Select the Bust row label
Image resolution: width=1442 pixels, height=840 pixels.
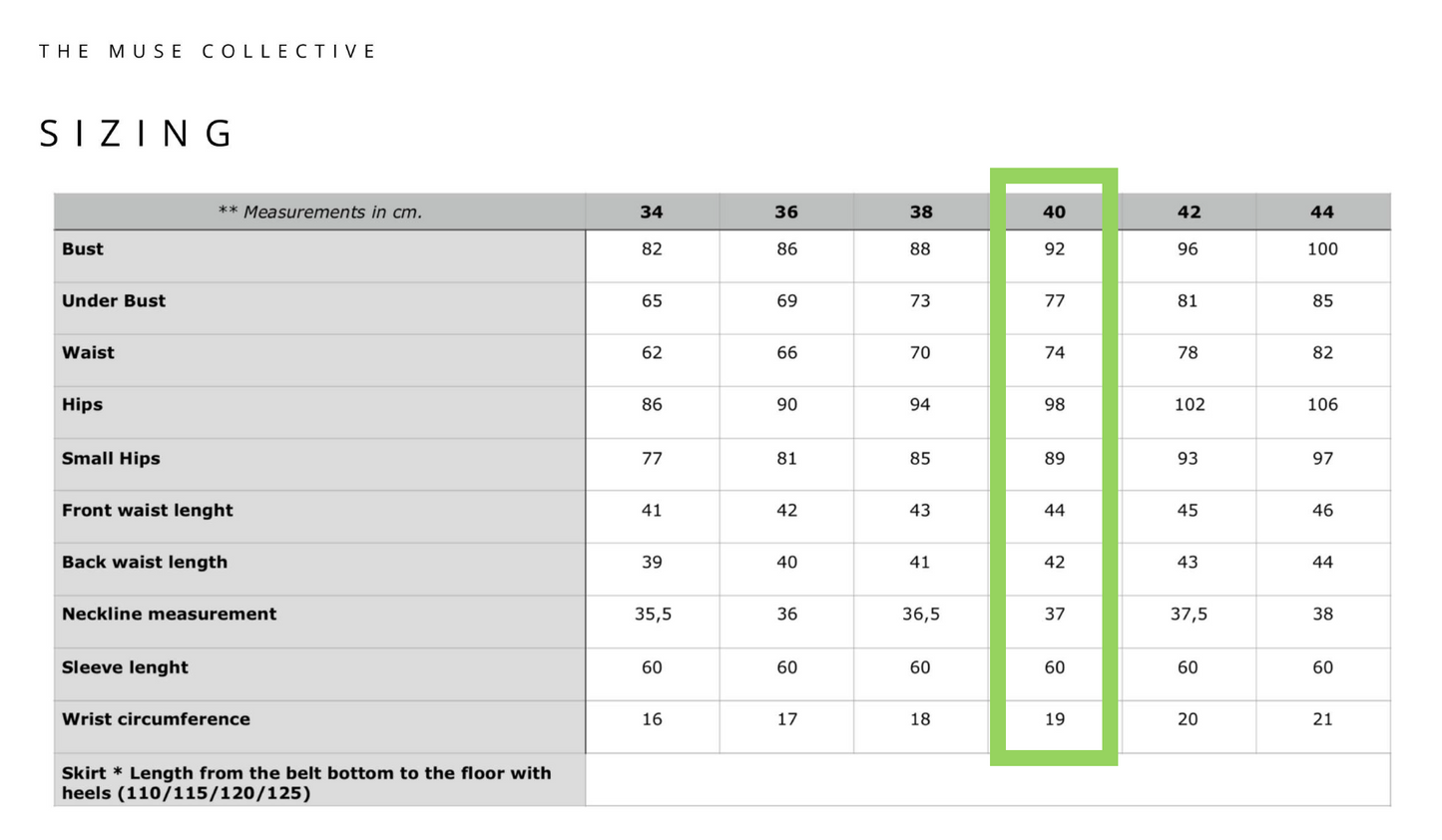click(x=83, y=248)
